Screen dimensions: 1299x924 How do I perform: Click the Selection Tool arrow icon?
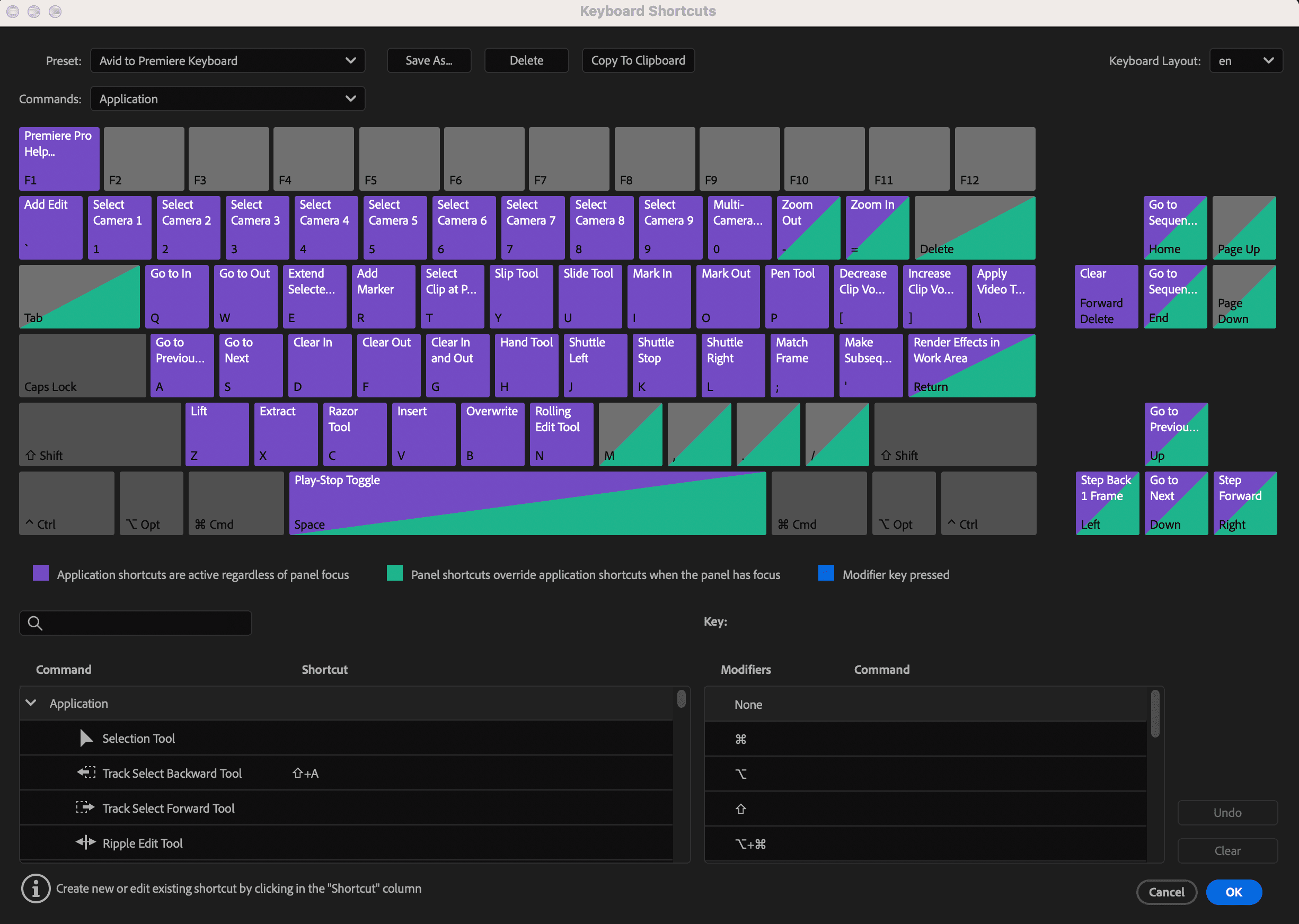pos(86,738)
